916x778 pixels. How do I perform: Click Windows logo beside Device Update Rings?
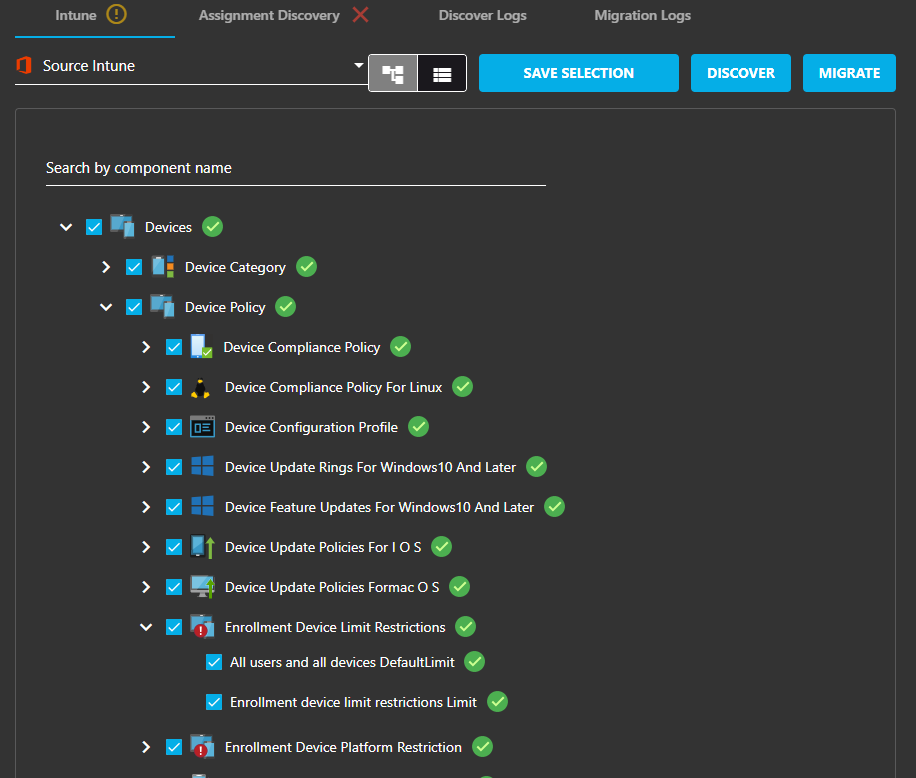(203, 467)
